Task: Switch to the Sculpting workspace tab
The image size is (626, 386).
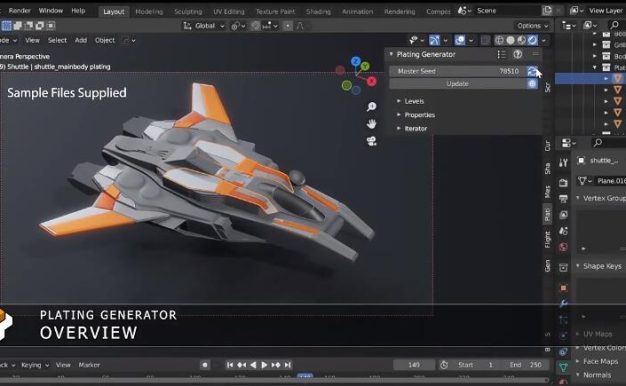Action: coord(188,12)
